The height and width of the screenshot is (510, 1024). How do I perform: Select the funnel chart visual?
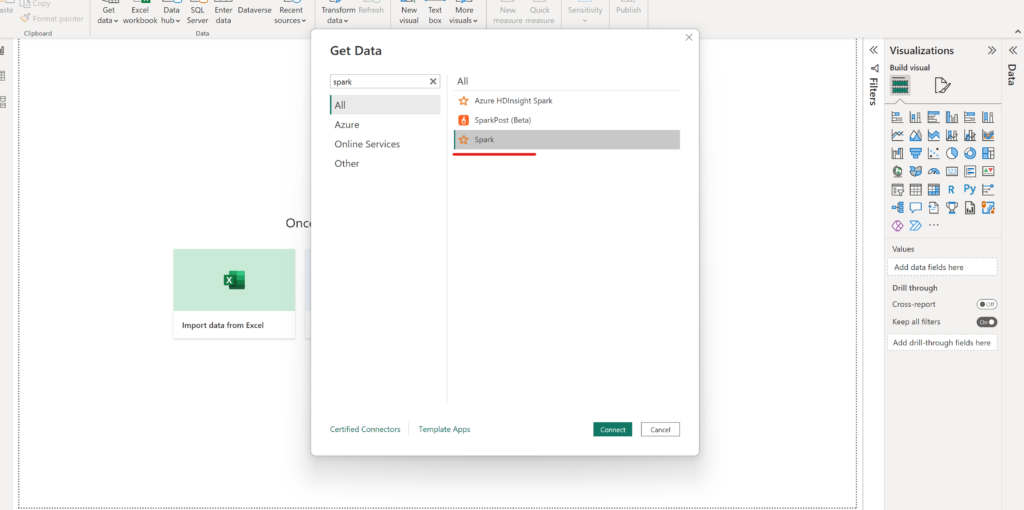[916, 153]
